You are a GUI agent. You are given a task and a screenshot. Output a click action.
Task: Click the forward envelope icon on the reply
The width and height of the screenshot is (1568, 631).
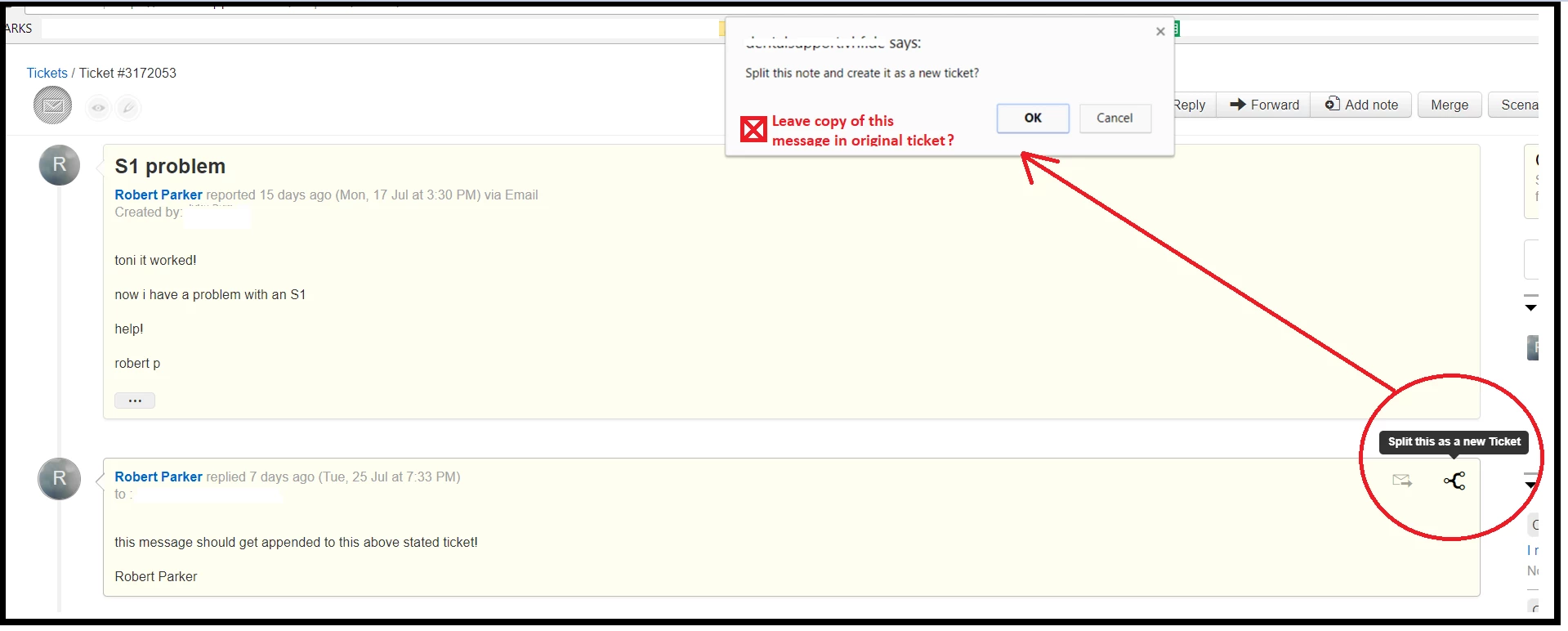tap(1402, 481)
